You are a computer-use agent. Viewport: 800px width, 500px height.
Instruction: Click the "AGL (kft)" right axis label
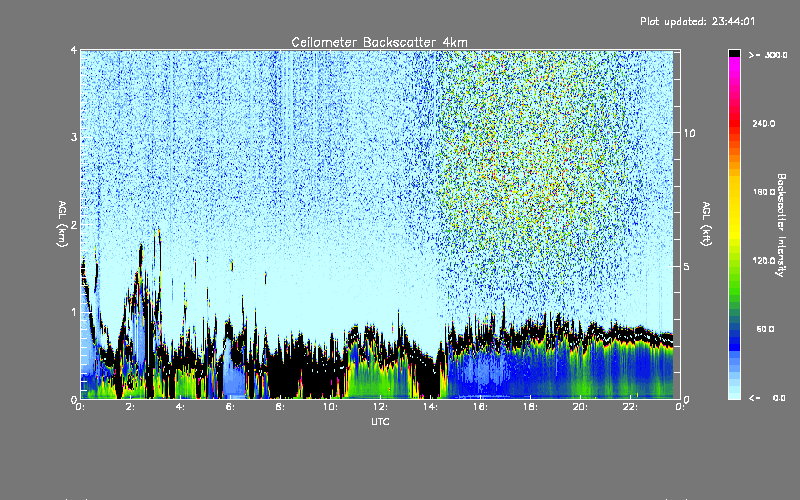pos(706,224)
